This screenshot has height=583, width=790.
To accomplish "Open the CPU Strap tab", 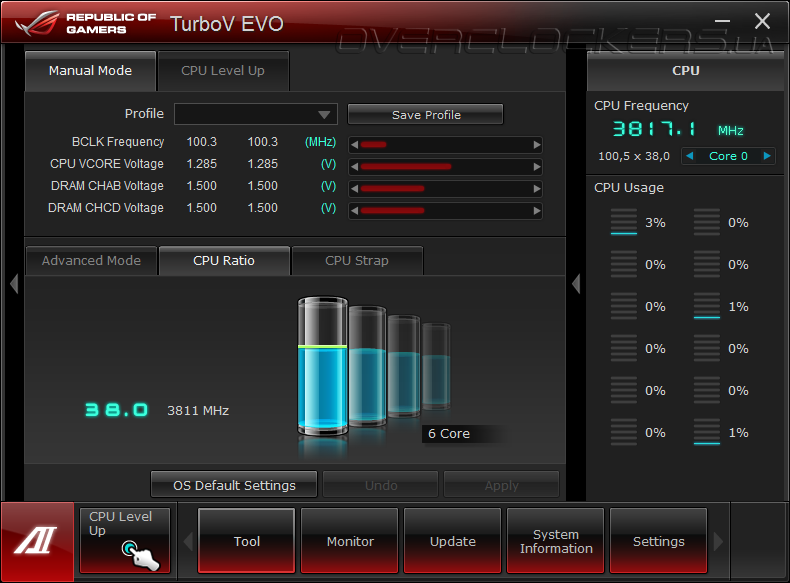I will pyautogui.click(x=357, y=261).
